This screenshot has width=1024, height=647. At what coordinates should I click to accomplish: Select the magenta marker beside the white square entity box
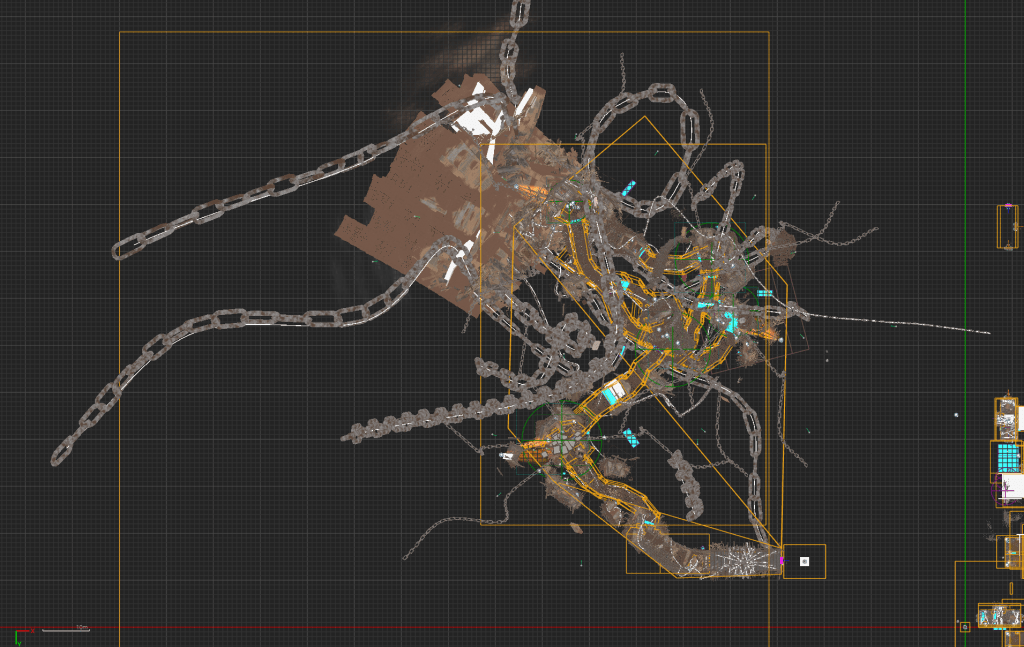(x=782, y=561)
